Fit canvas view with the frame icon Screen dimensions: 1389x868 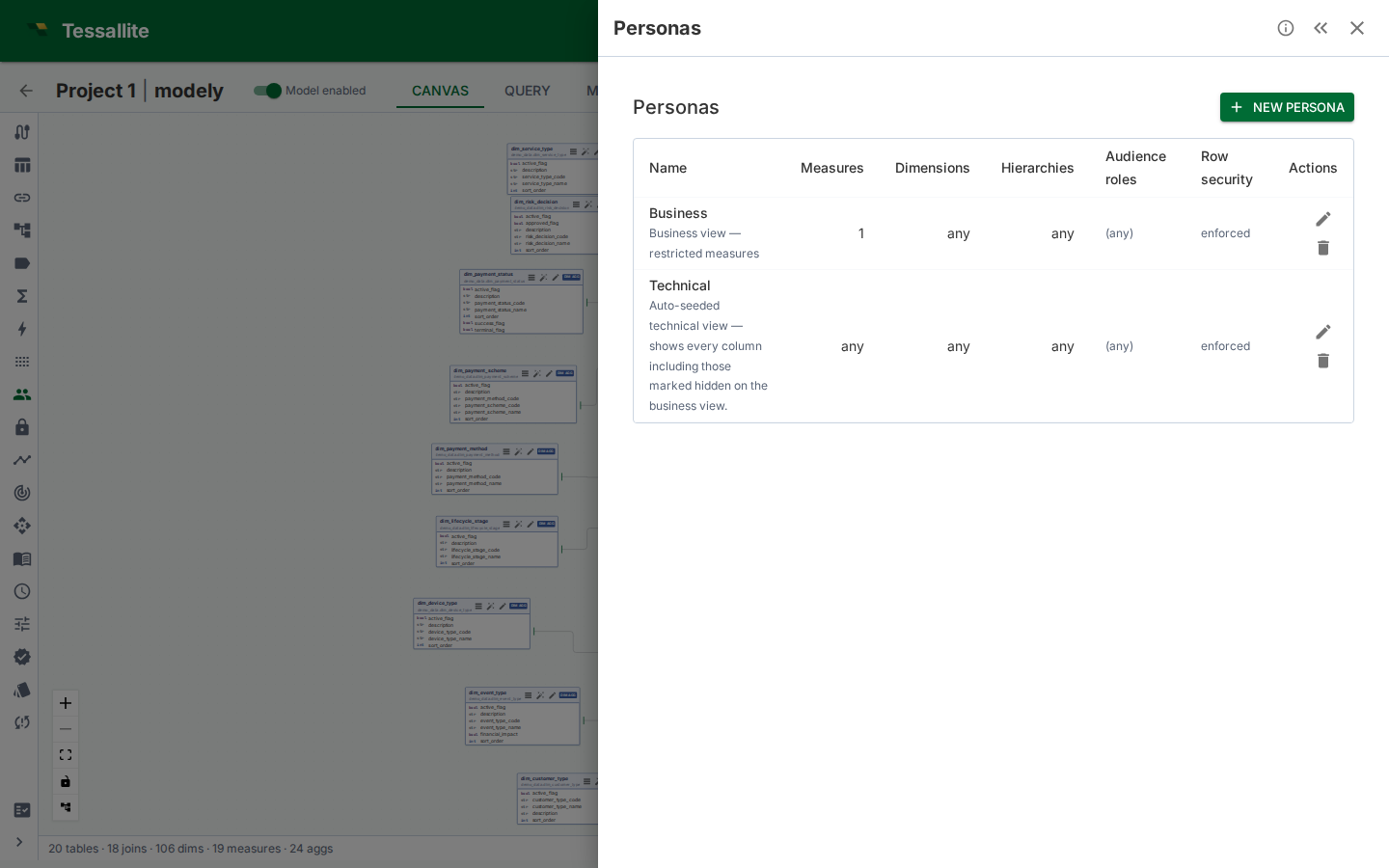[66, 755]
